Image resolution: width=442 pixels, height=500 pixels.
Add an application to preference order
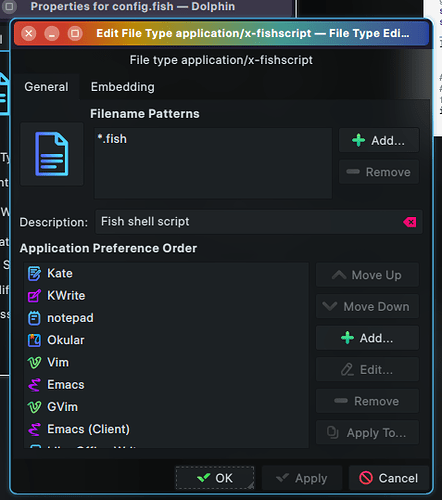pos(367,338)
